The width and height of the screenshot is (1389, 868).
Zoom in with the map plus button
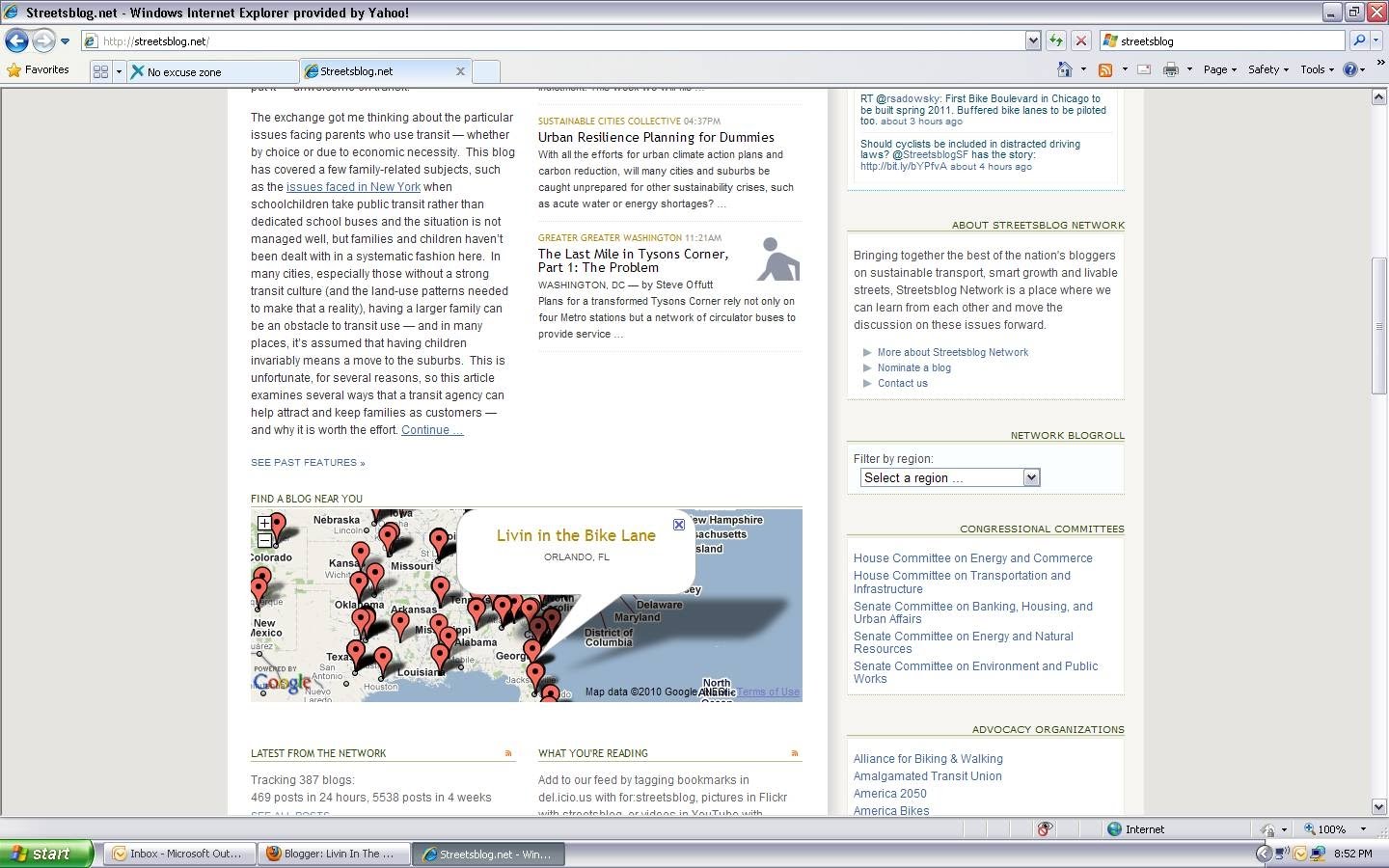(x=264, y=523)
